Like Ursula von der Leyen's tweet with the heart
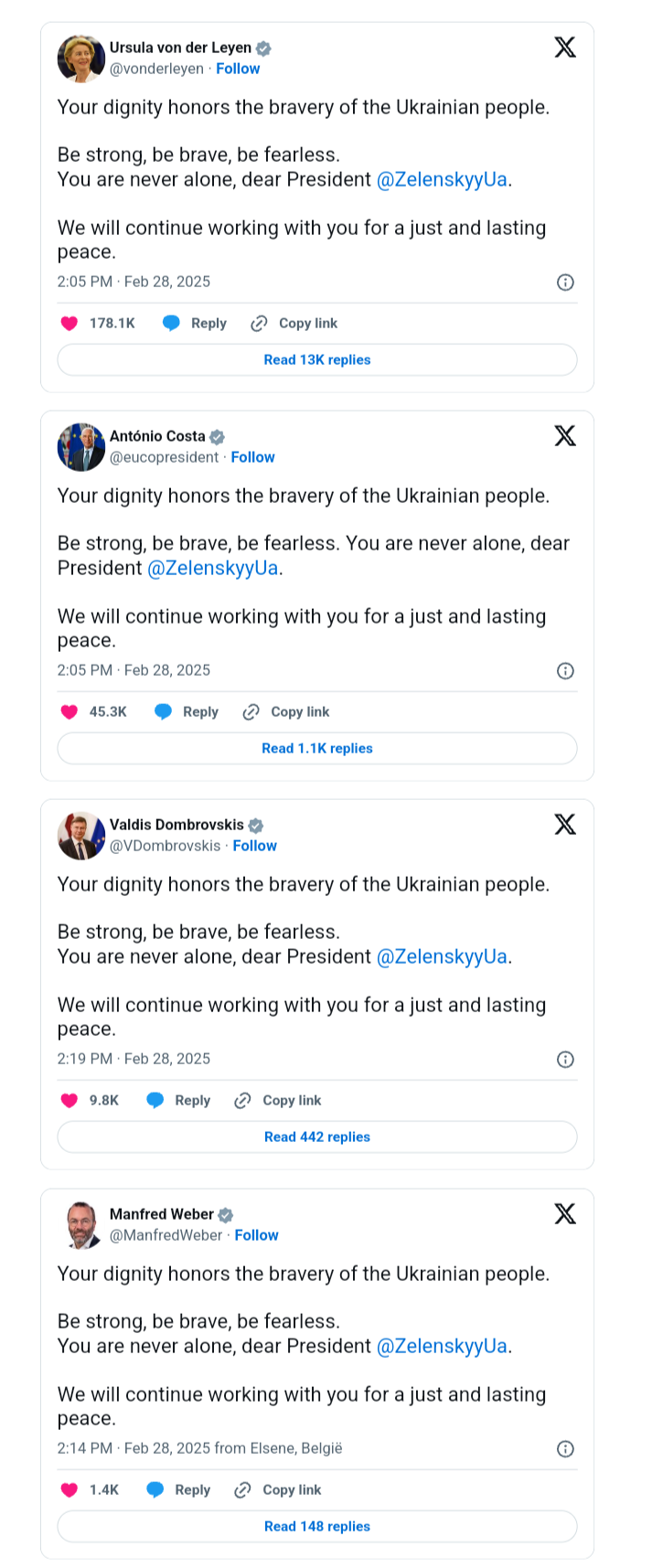This screenshot has width=663, height=1568. (70, 324)
